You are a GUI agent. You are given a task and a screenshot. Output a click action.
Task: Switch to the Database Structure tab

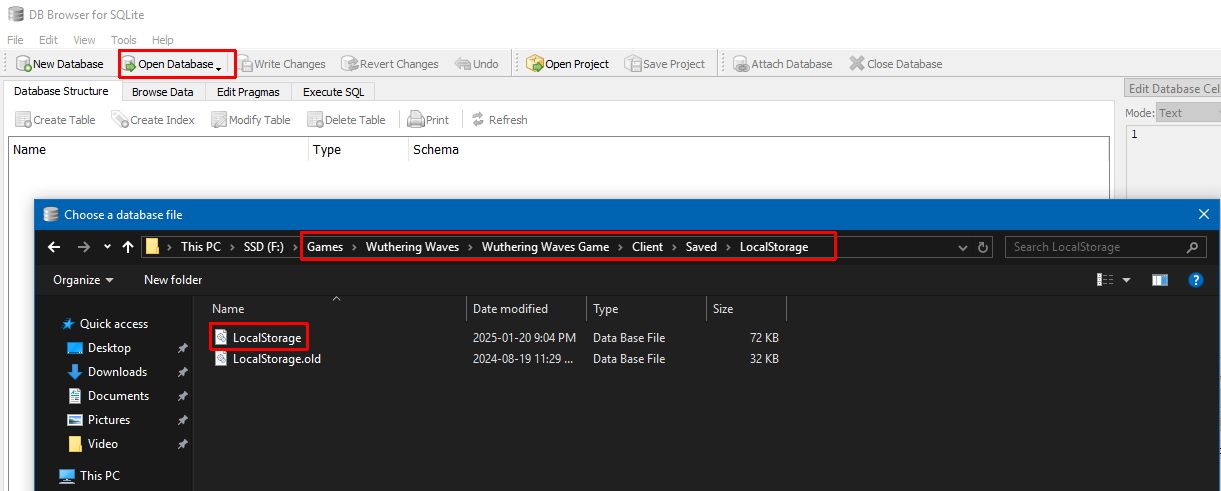pyautogui.click(x=61, y=91)
